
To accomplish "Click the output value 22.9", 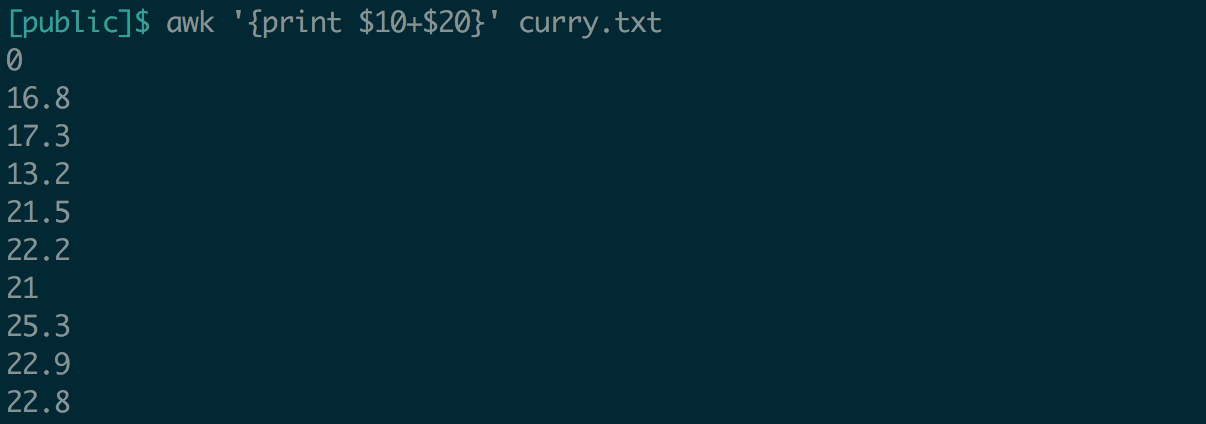I will [38, 365].
